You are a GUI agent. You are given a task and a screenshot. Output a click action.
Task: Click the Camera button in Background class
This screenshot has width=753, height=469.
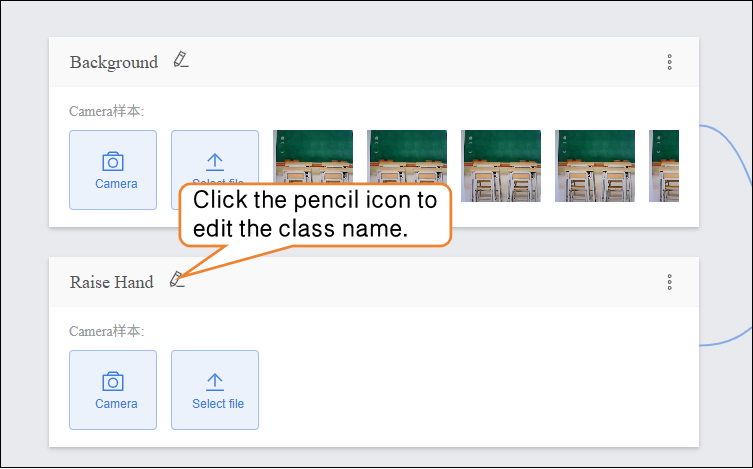[x=113, y=170]
